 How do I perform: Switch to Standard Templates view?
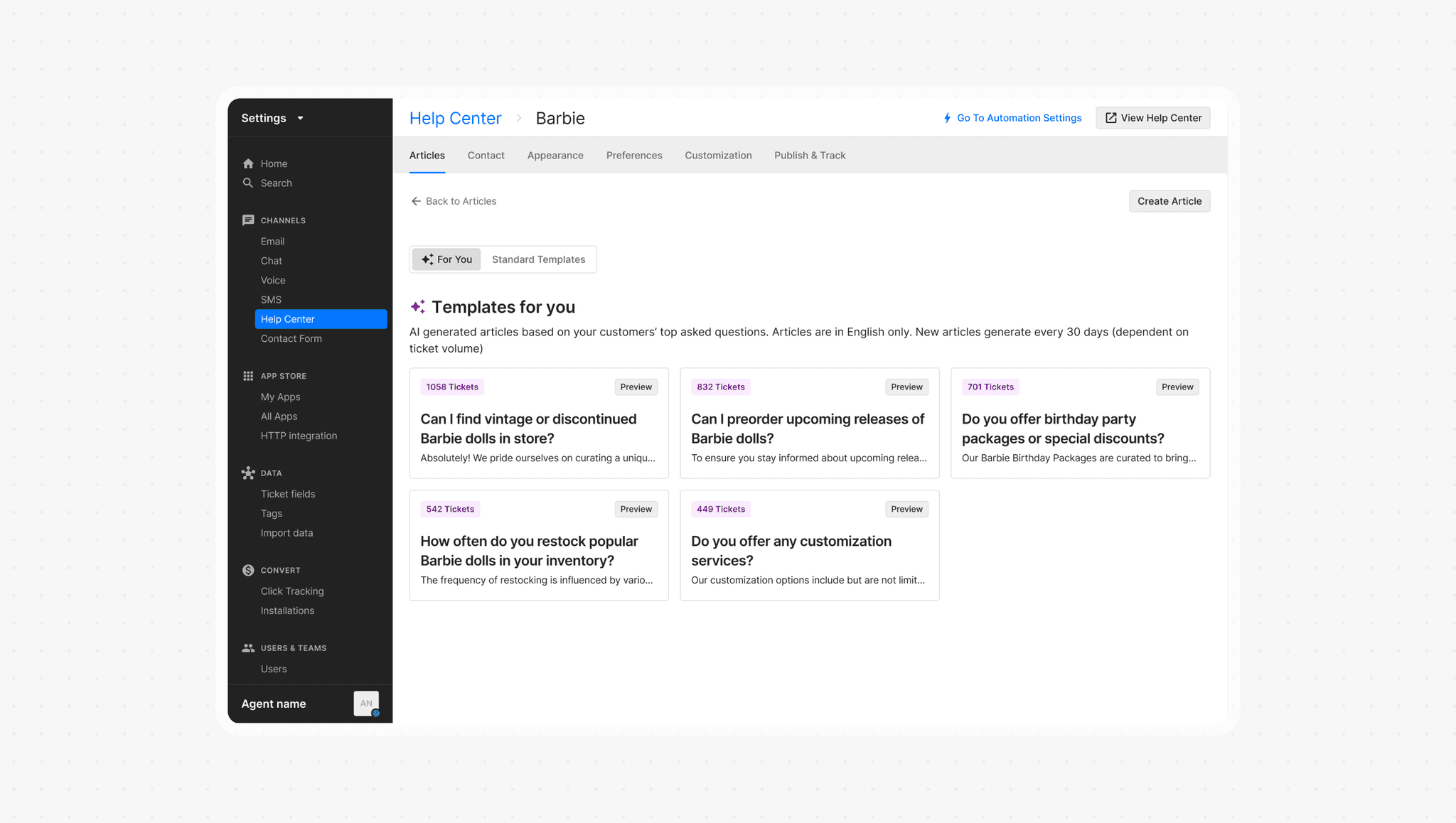538,259
